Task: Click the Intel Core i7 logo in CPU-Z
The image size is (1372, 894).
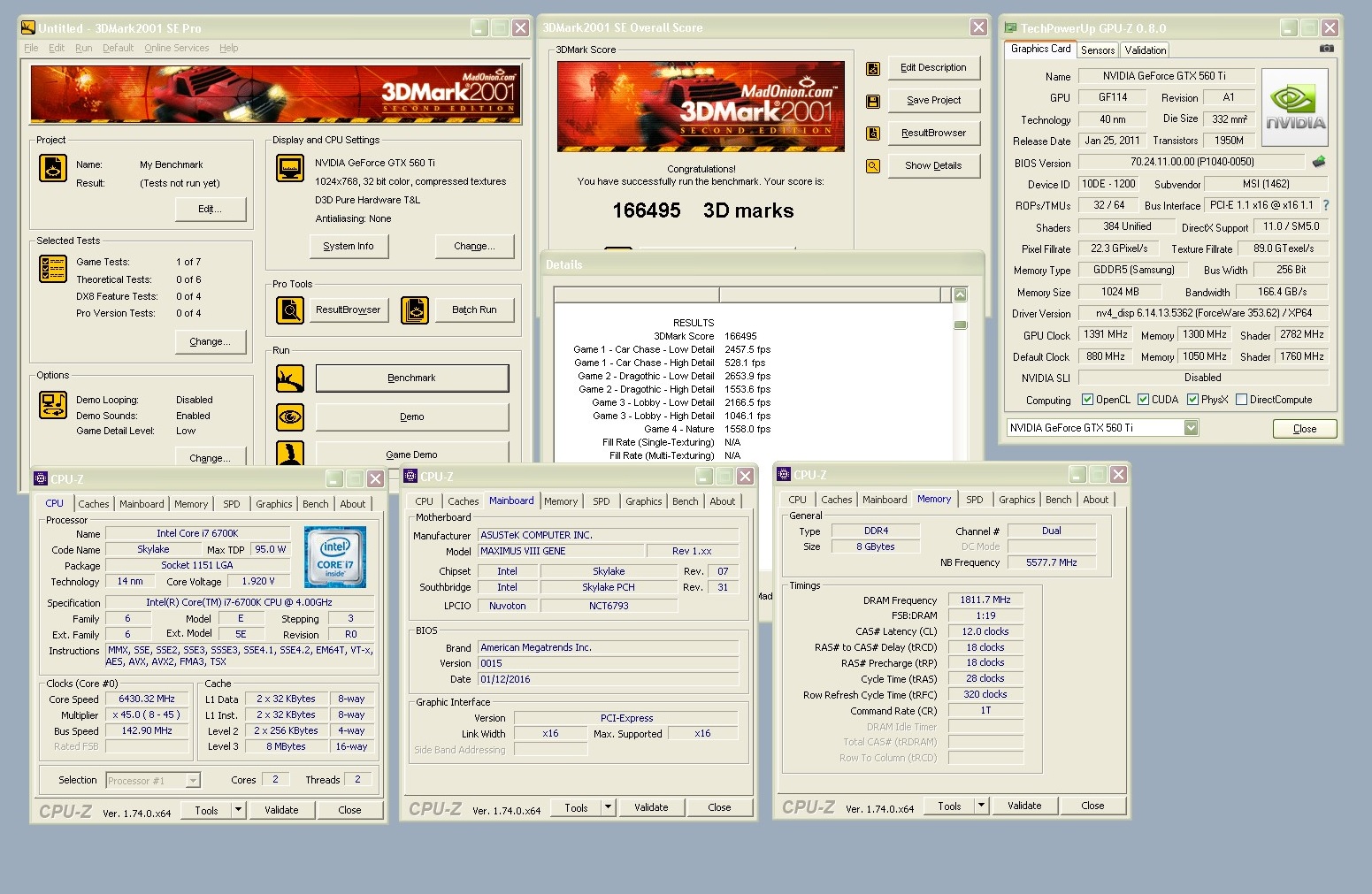Action: coord(335,557)
